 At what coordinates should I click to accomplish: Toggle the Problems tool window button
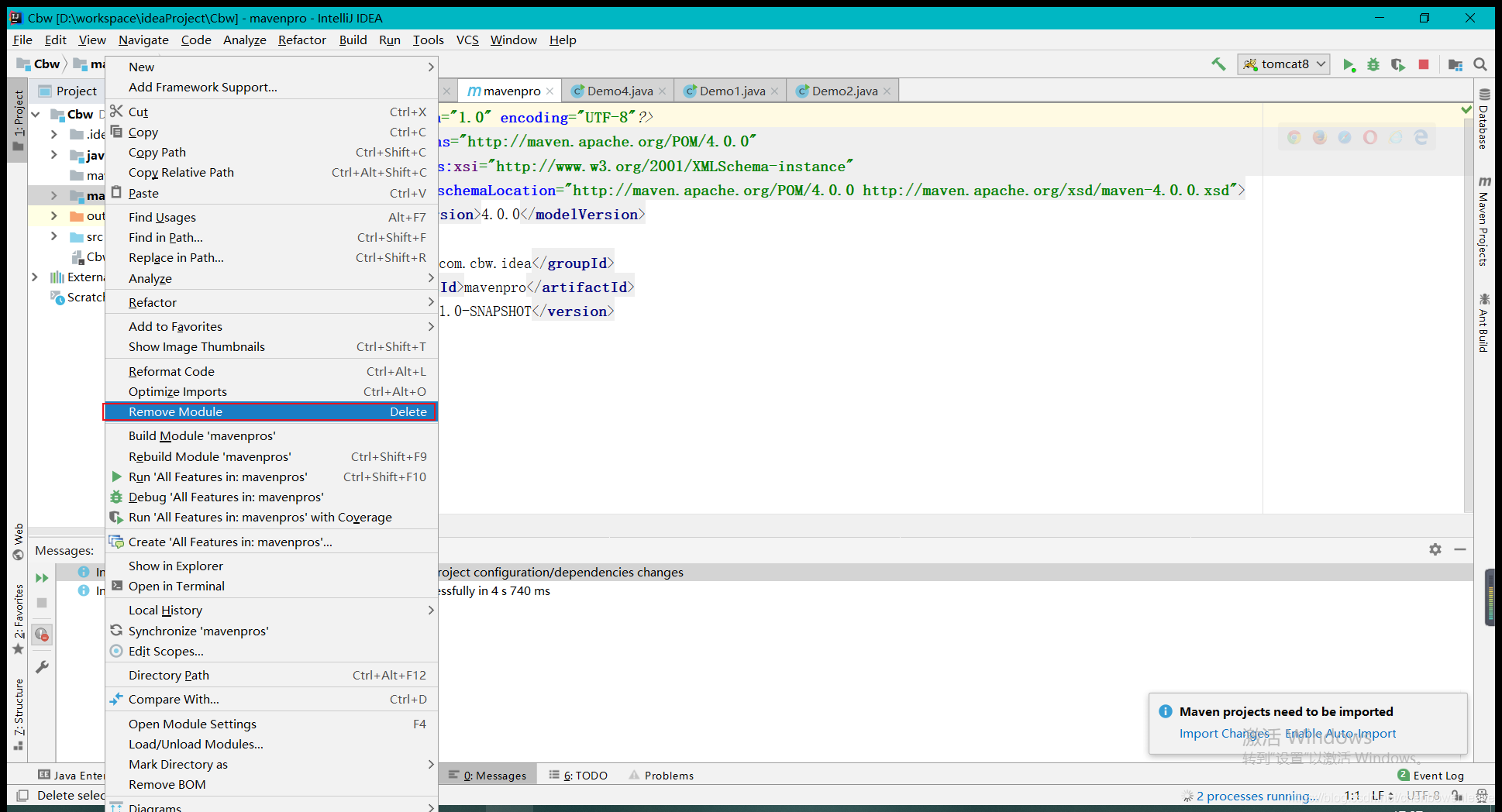[x=661, y=776]
